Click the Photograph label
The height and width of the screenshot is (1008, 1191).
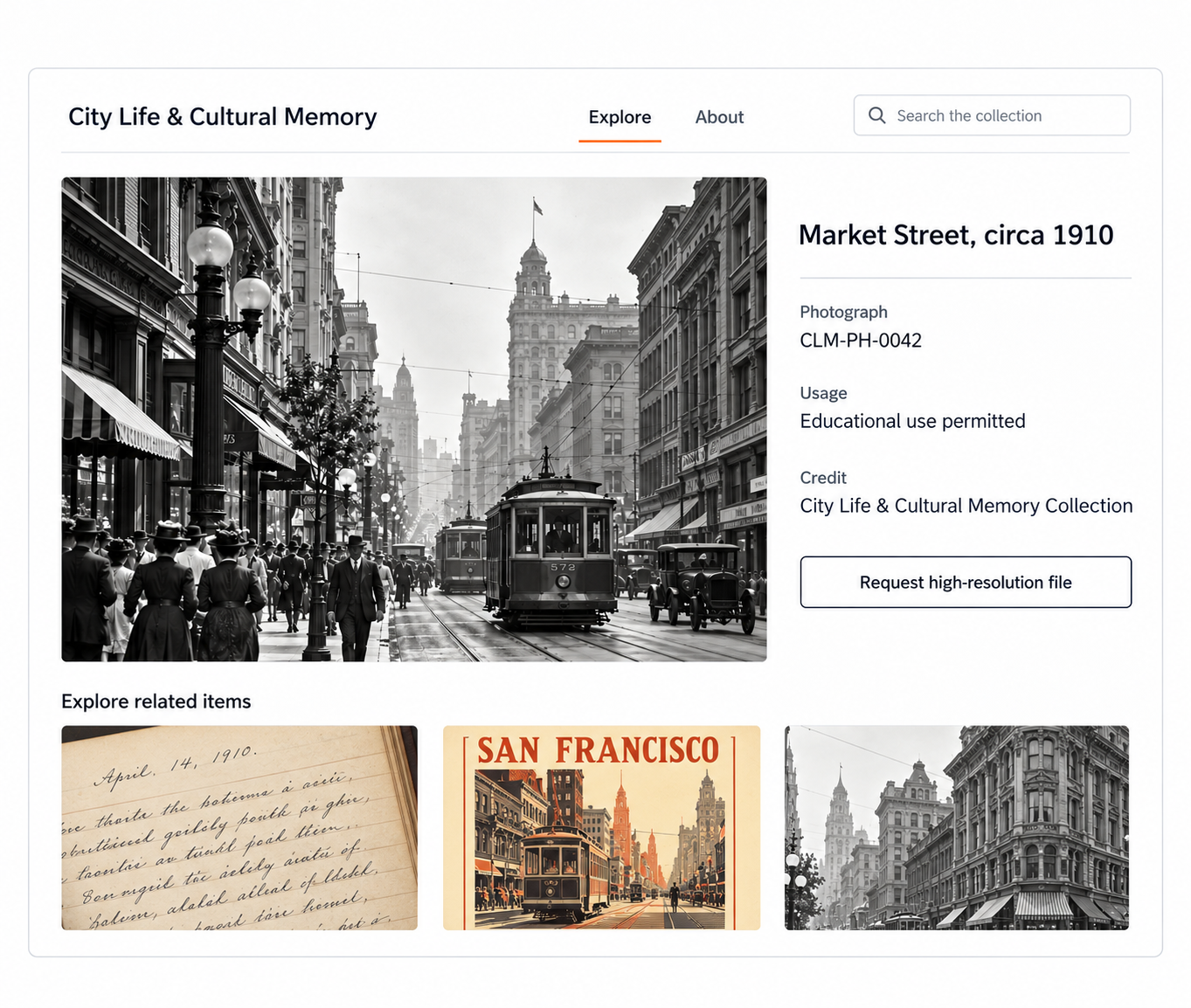tap(843, 312)
